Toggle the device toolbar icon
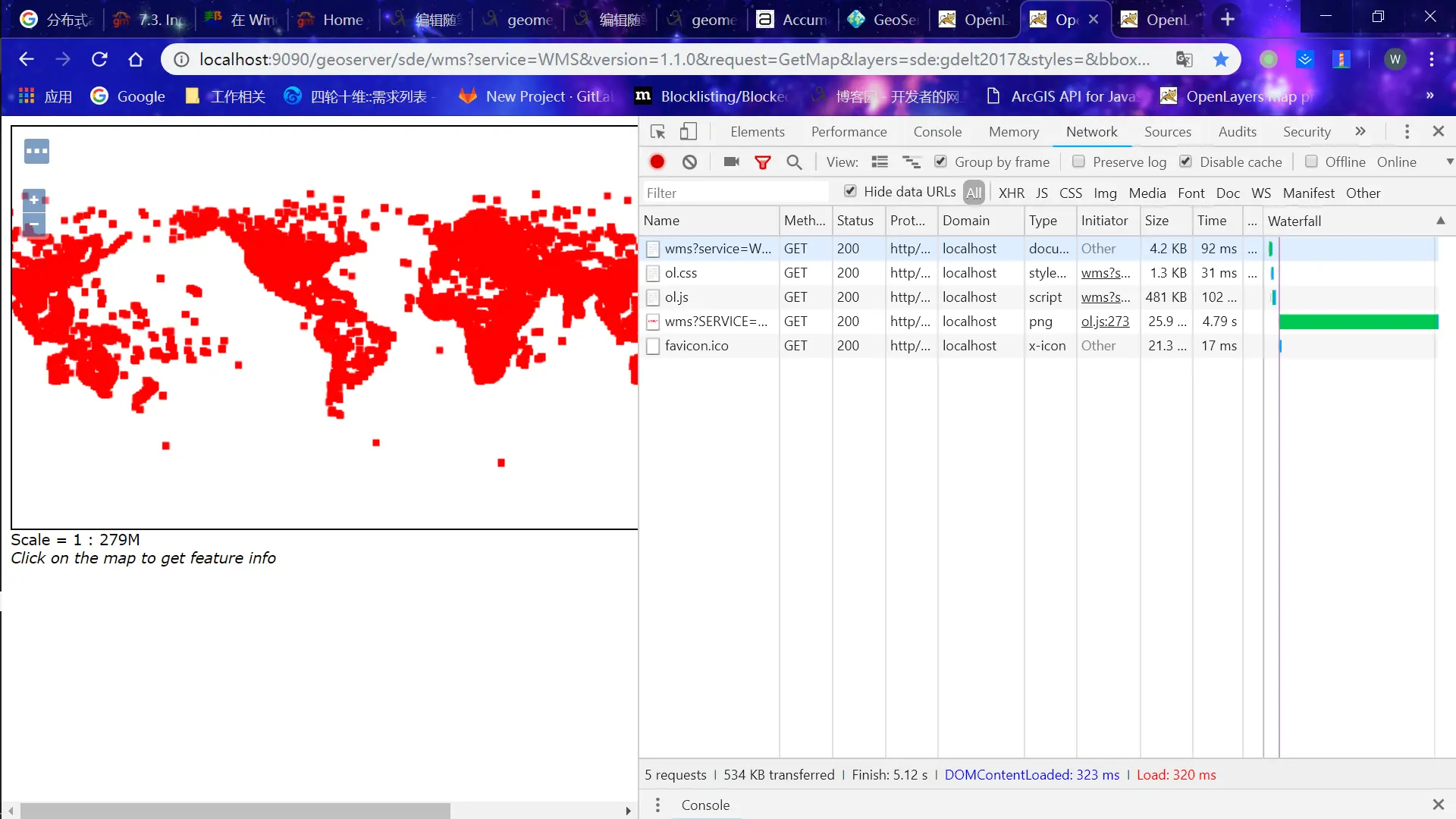Image resolution: width=1456 pixels, height=819 pixels. [688, 131]
